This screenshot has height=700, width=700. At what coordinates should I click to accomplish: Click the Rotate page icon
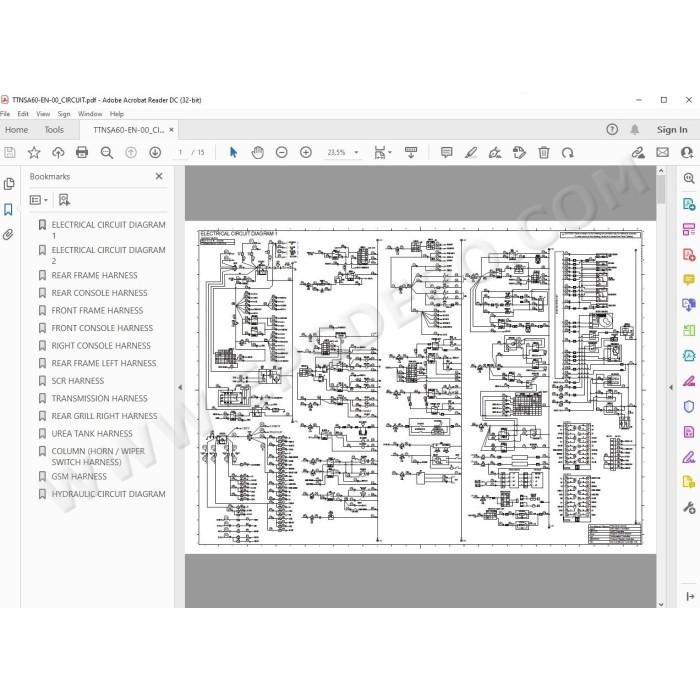pos(567,153)
